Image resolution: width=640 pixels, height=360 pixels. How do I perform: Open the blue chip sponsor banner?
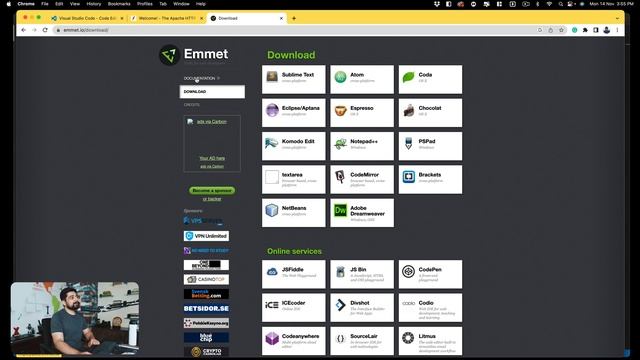point(206,338)
